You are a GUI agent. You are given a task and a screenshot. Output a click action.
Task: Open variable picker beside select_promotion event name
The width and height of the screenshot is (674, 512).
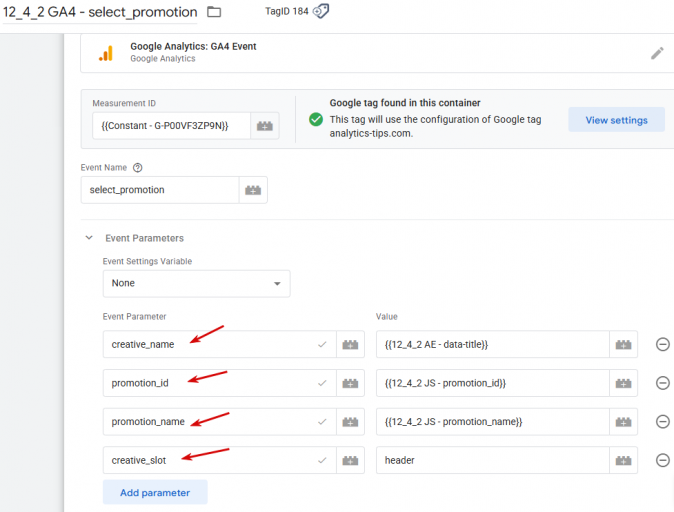coord(253,190)
